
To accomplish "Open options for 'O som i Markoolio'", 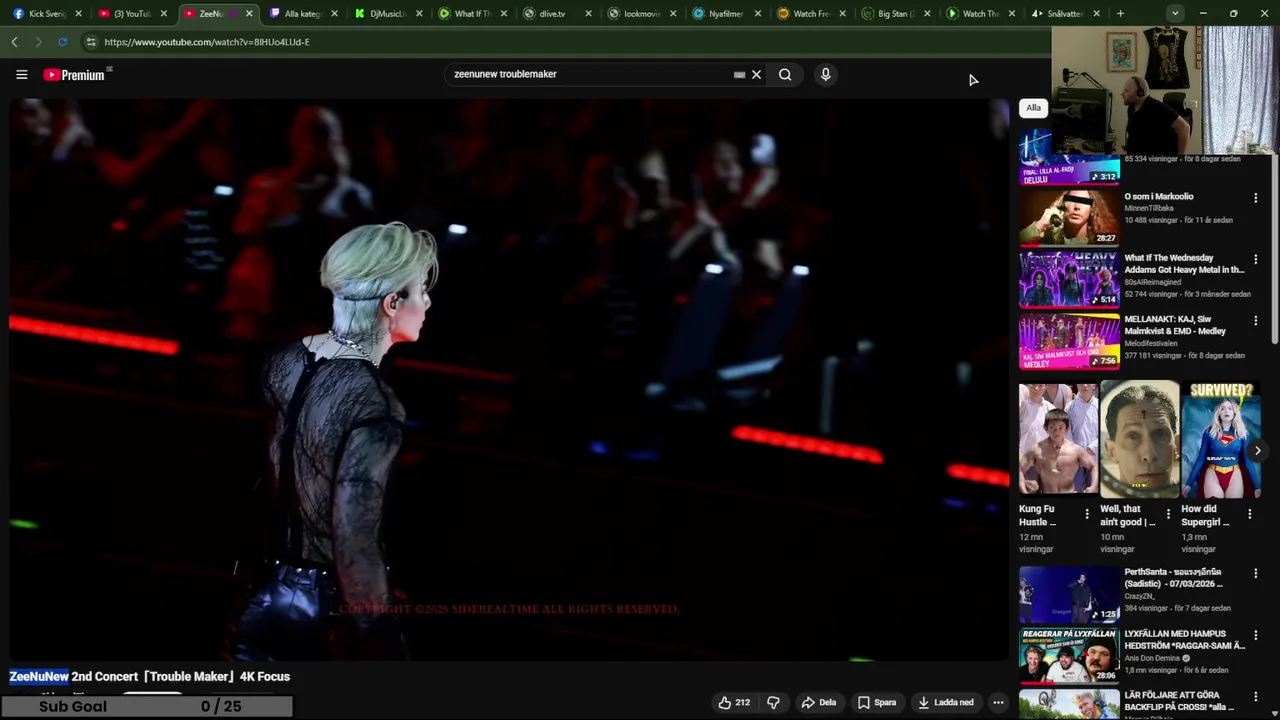I will pyautogui.click(x=1256, y=198).
